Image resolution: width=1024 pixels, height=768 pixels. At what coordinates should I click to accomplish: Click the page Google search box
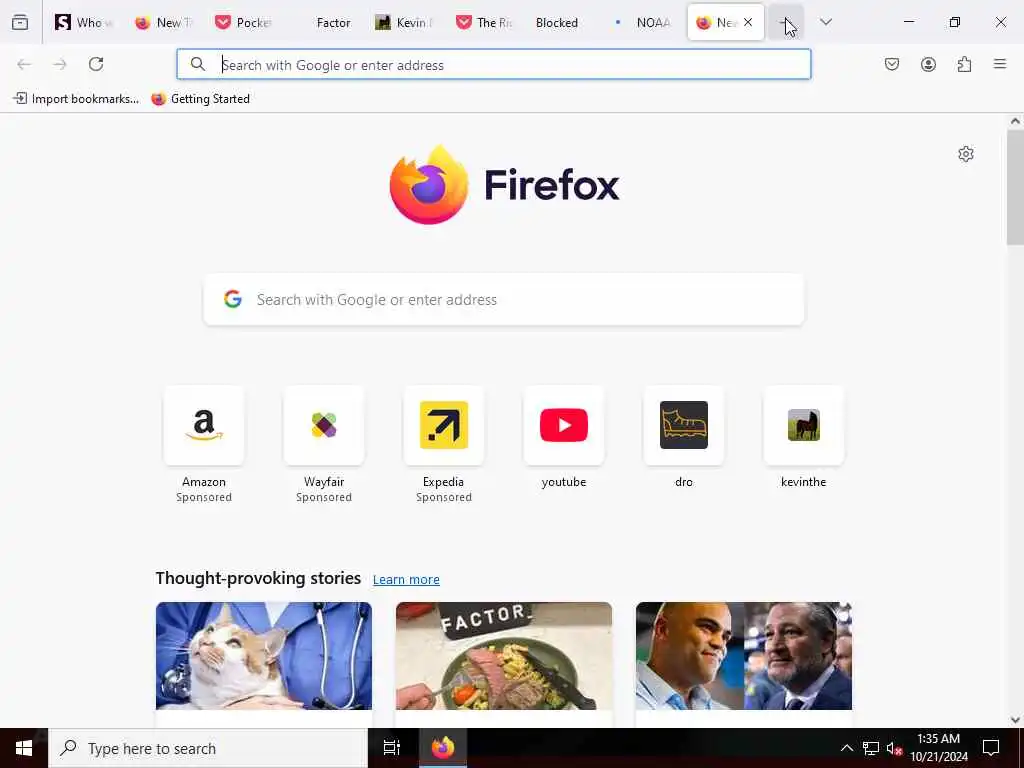click(x=504, y=300)
